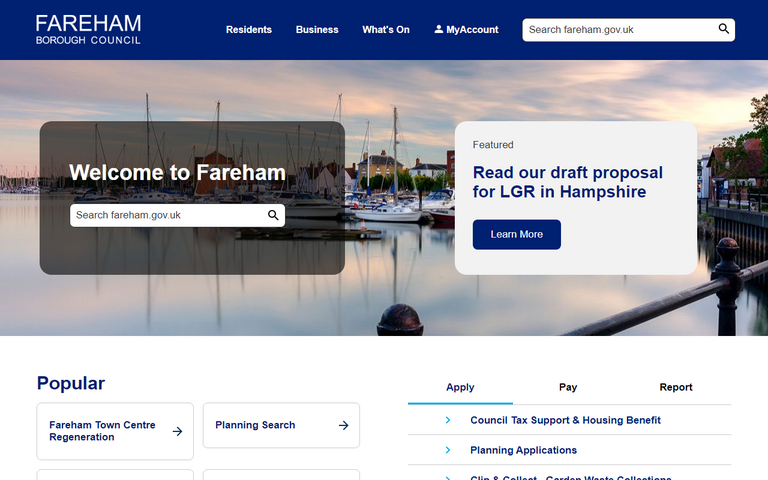Click the Fareham Borough Council logo

[x=88, y=29]
